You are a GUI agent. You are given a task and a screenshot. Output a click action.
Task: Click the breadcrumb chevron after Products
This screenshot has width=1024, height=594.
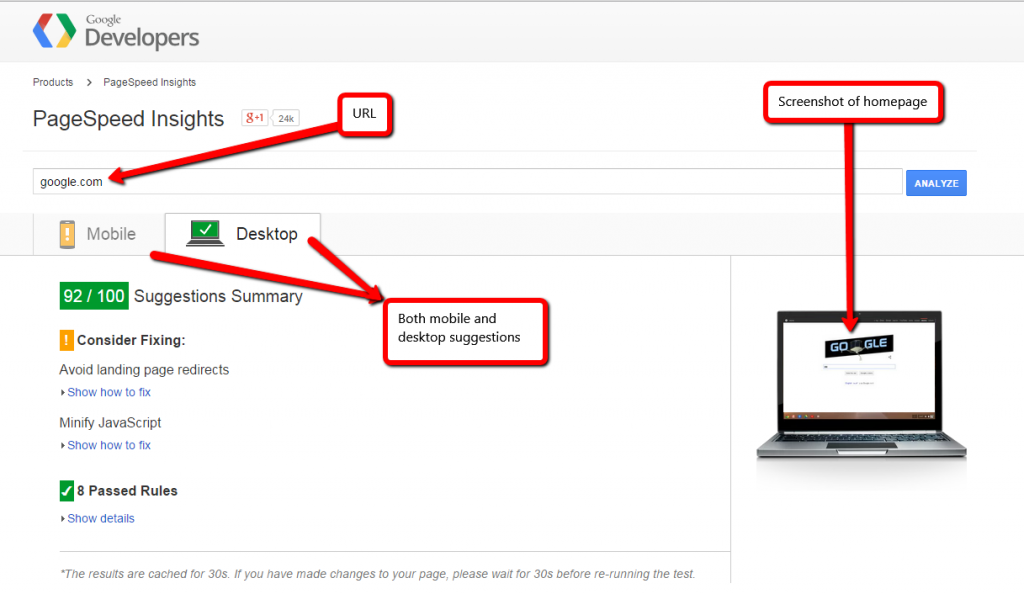pyautogui.click(x=88, y=82)
